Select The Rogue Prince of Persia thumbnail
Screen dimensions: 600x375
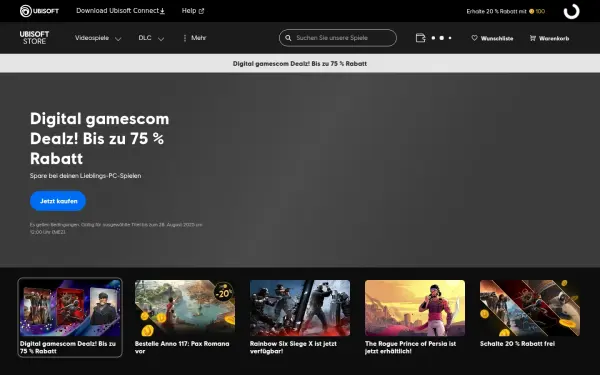pos(415,308)
